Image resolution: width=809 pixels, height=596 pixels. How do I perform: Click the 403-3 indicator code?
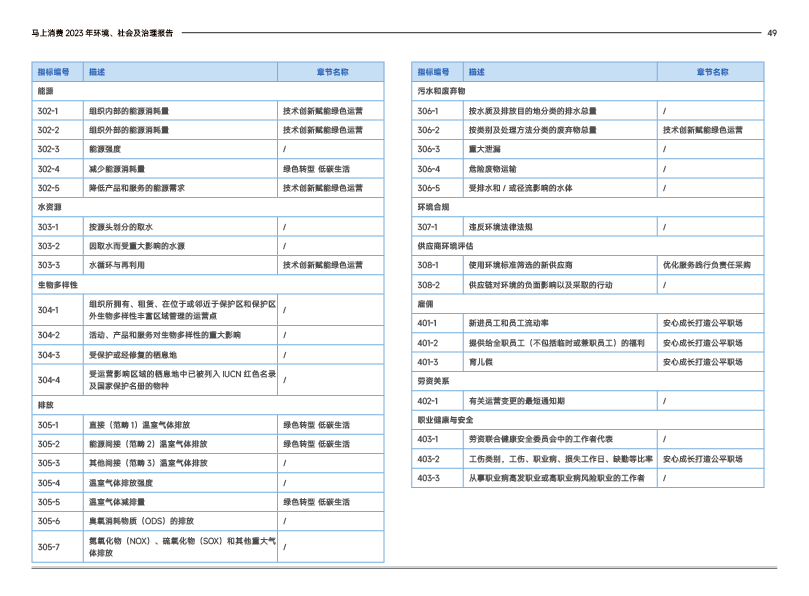pos(428,478)
